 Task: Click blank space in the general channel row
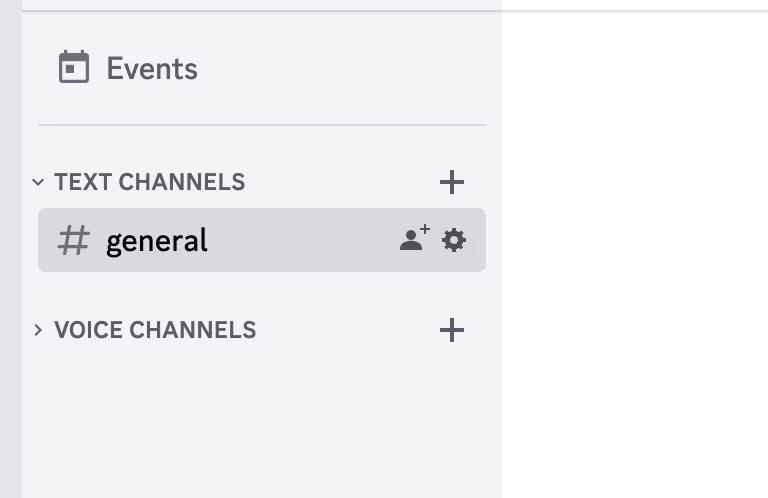coord(300,240)
